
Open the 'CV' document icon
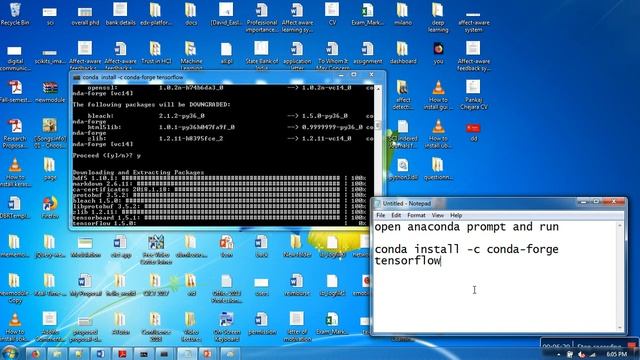click(332, 13)
